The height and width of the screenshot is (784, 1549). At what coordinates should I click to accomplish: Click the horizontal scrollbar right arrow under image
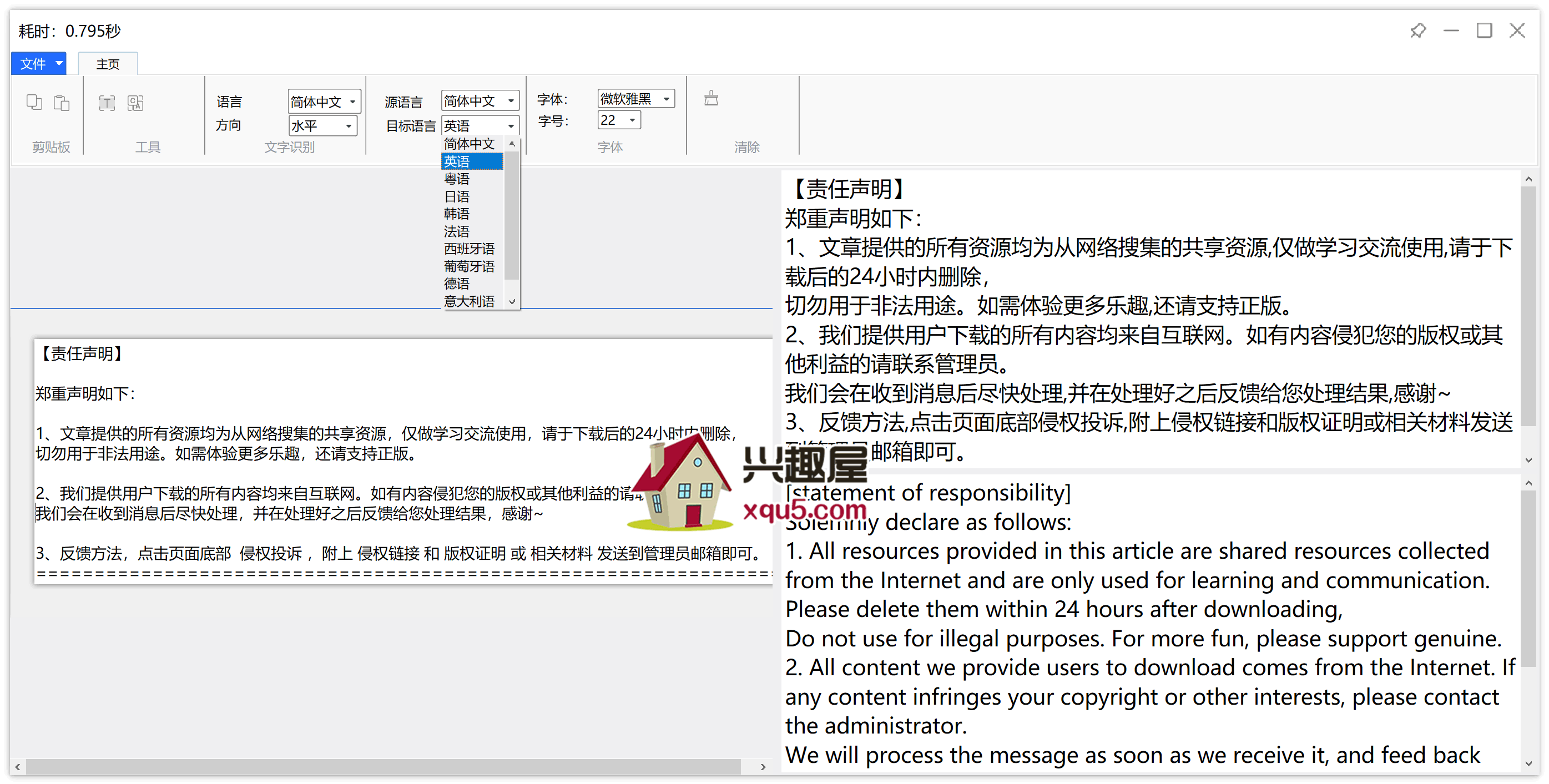[x=764, y=767]
